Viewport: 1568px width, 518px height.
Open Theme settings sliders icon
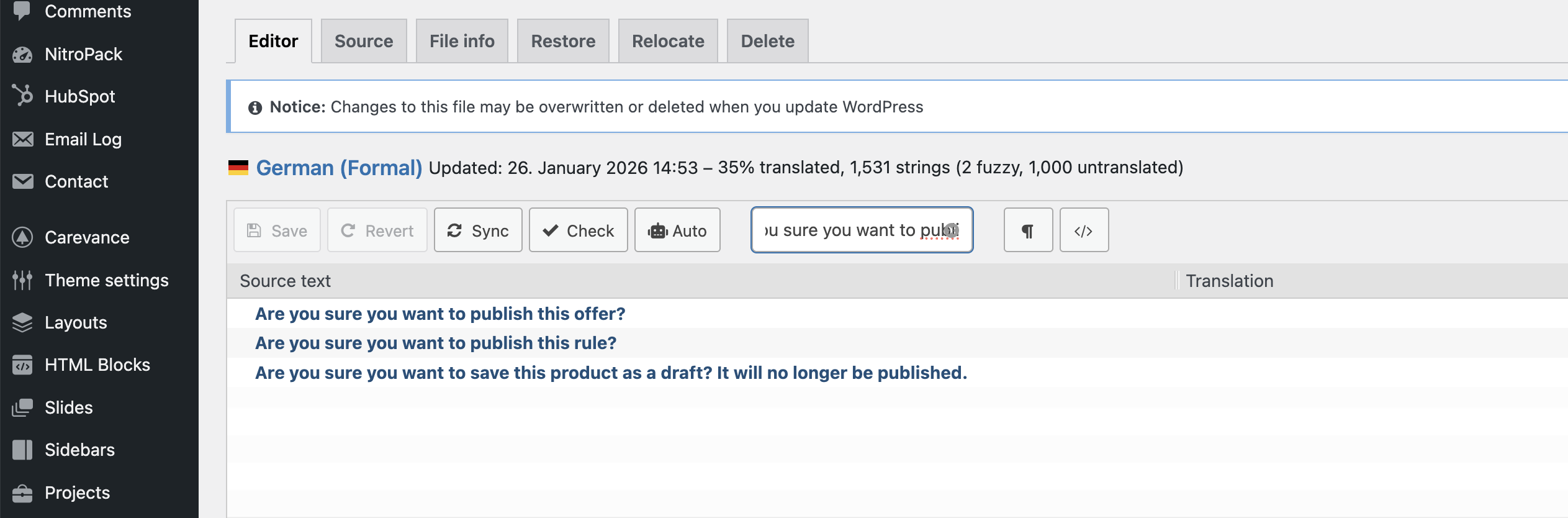point(22,280)
